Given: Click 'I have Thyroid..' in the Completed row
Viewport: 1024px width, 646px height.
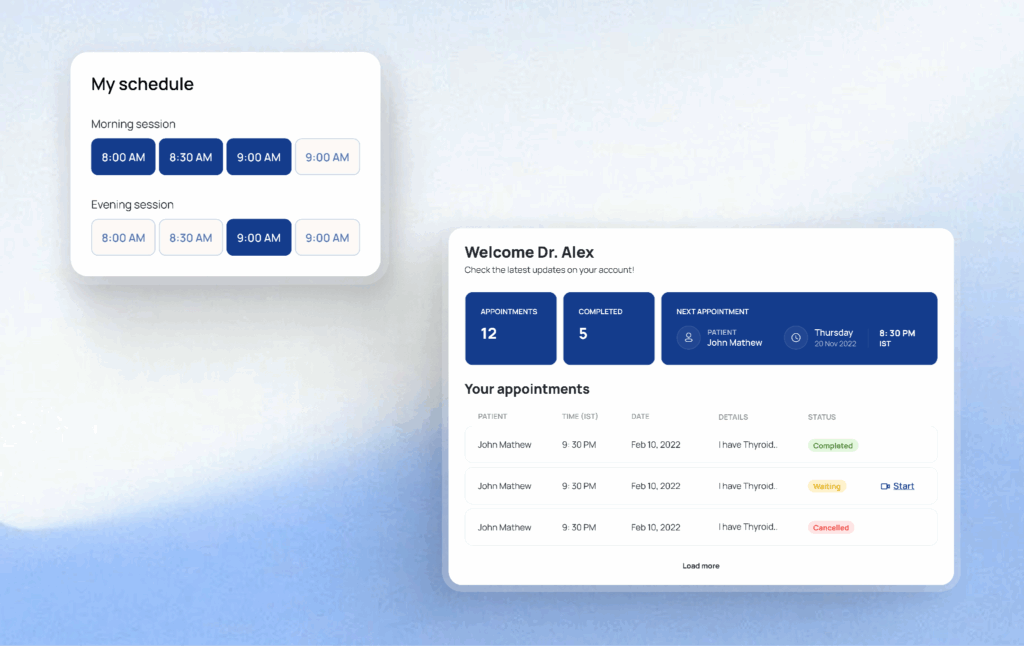Looking at the screenshot, I should [748, 444].
